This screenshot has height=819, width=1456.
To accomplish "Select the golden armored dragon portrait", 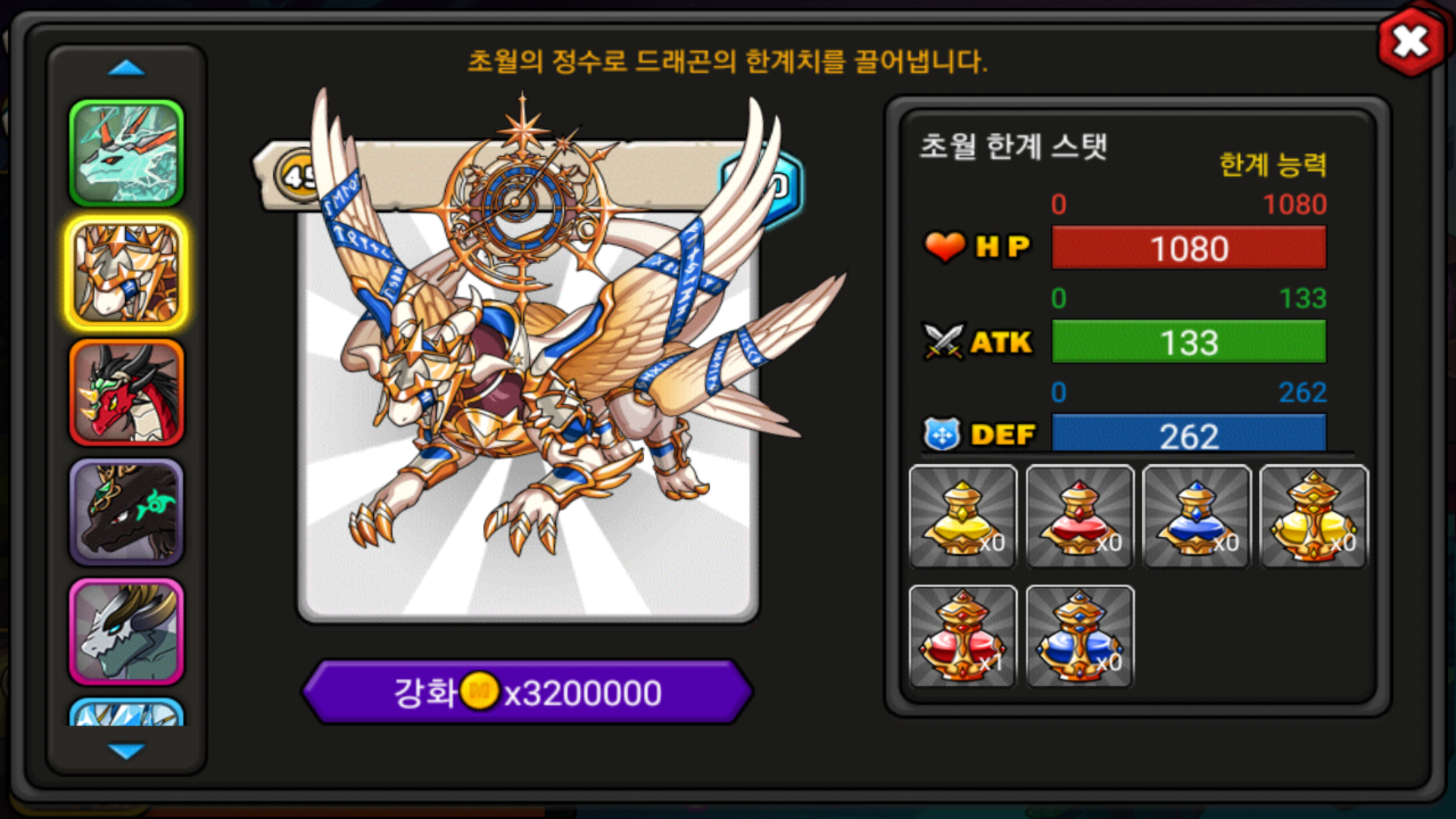I will tap(127, 273).
